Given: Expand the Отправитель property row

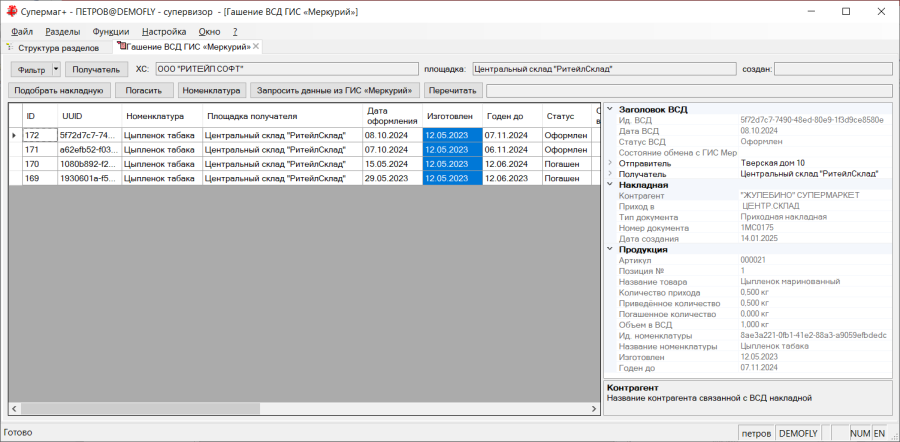Looking at the screenshot, I should pos(610,163).
